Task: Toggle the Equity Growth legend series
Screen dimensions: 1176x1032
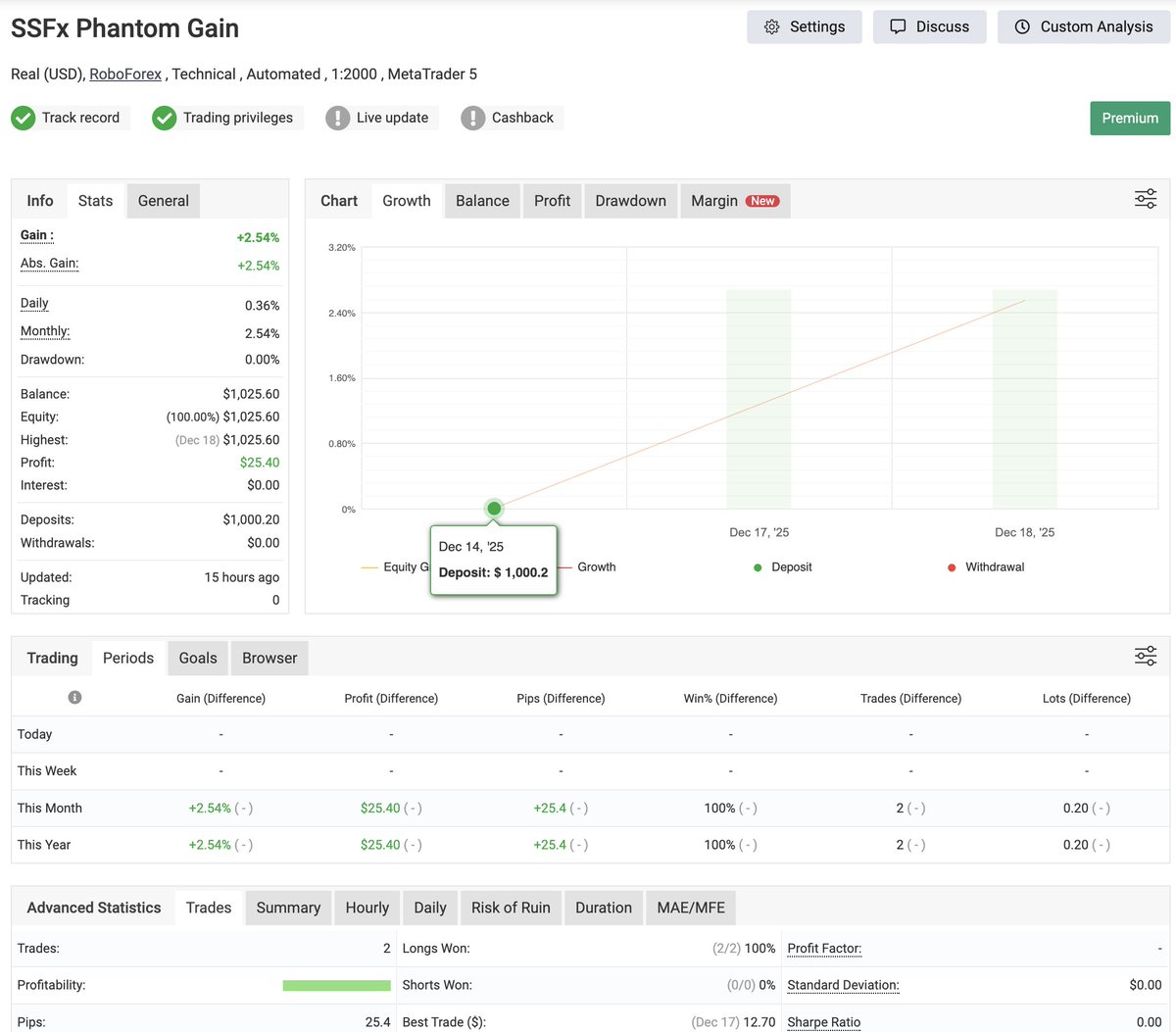Action: [x=395, y=567]
